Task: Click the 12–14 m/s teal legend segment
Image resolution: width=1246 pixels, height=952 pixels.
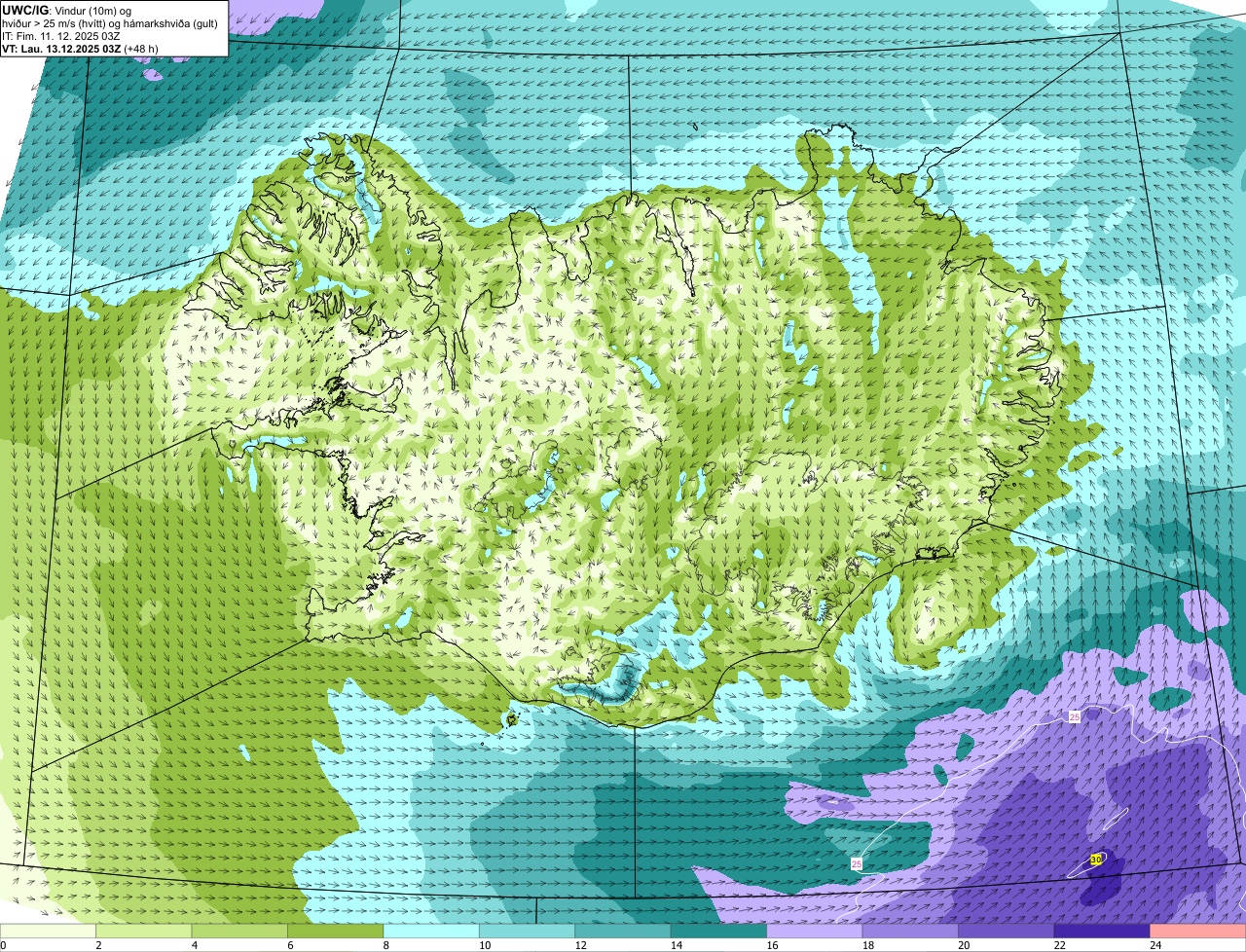Action: tap(623, 931)
